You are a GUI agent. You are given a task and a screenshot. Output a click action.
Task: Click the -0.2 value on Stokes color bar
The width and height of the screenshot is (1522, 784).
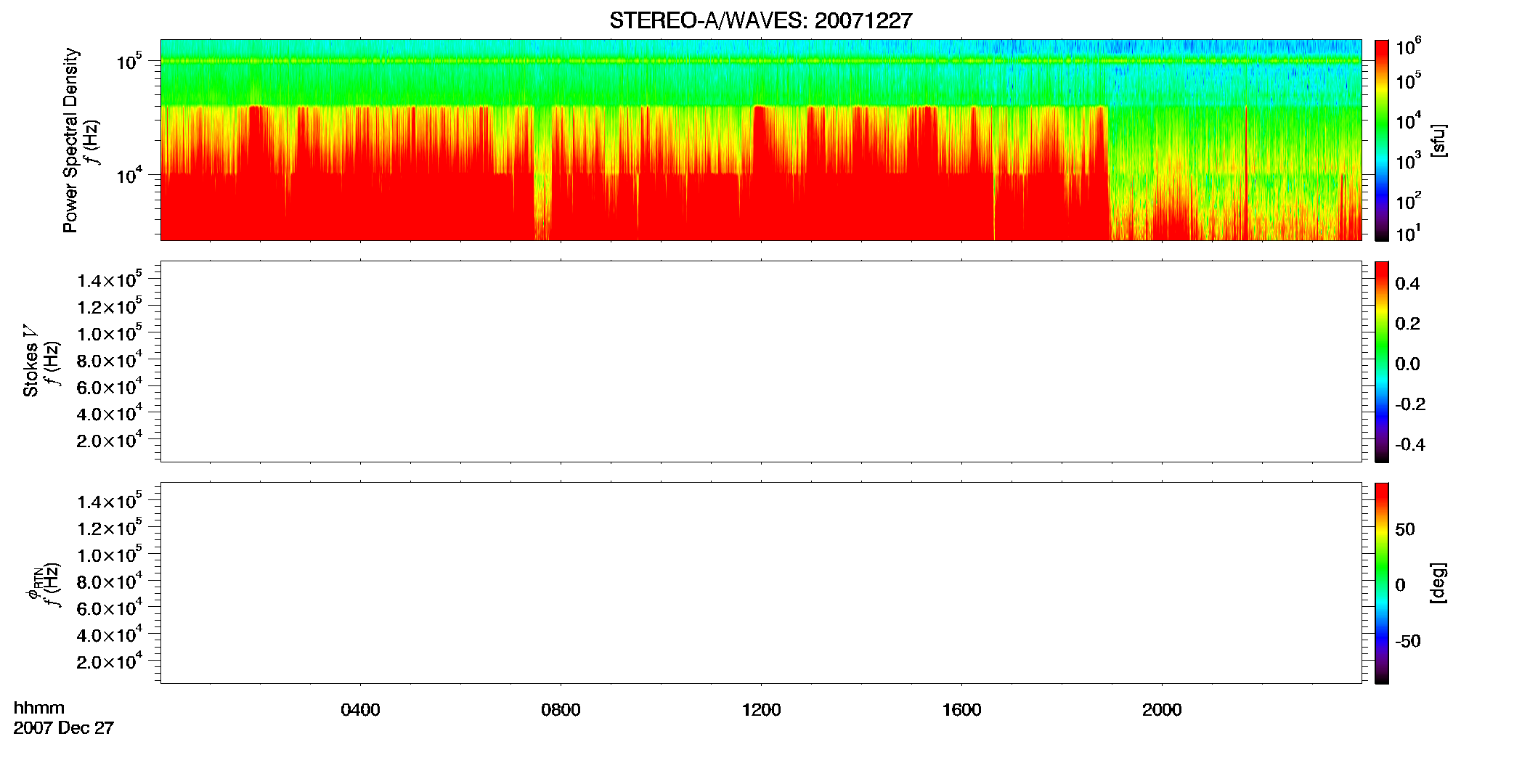[x=1410, y=404]
